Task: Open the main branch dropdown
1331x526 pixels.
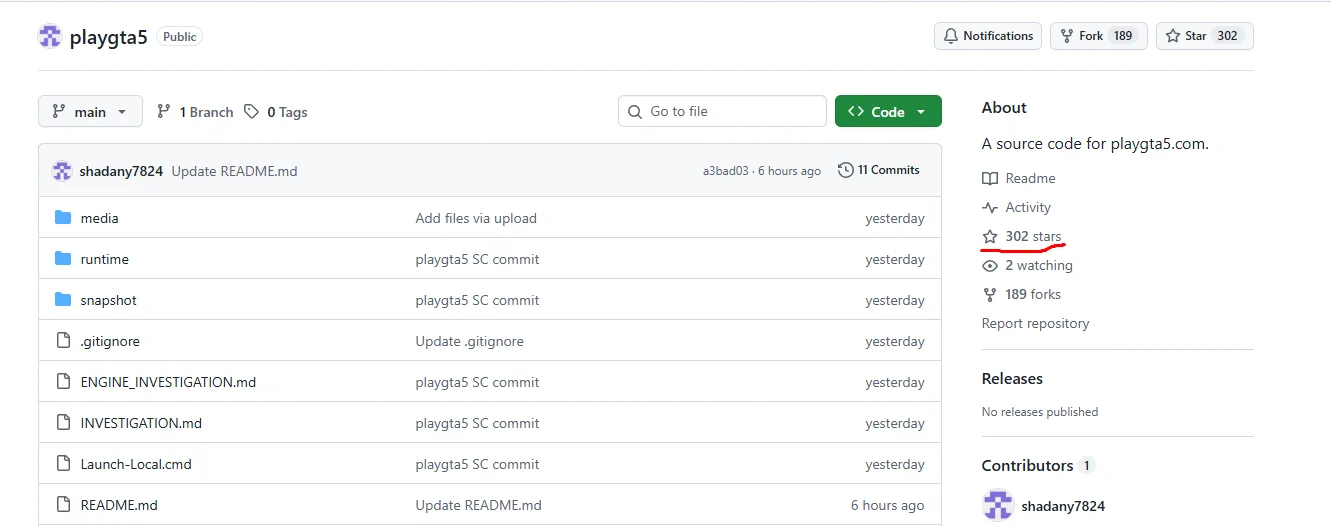Action: (x=90, y=112)
